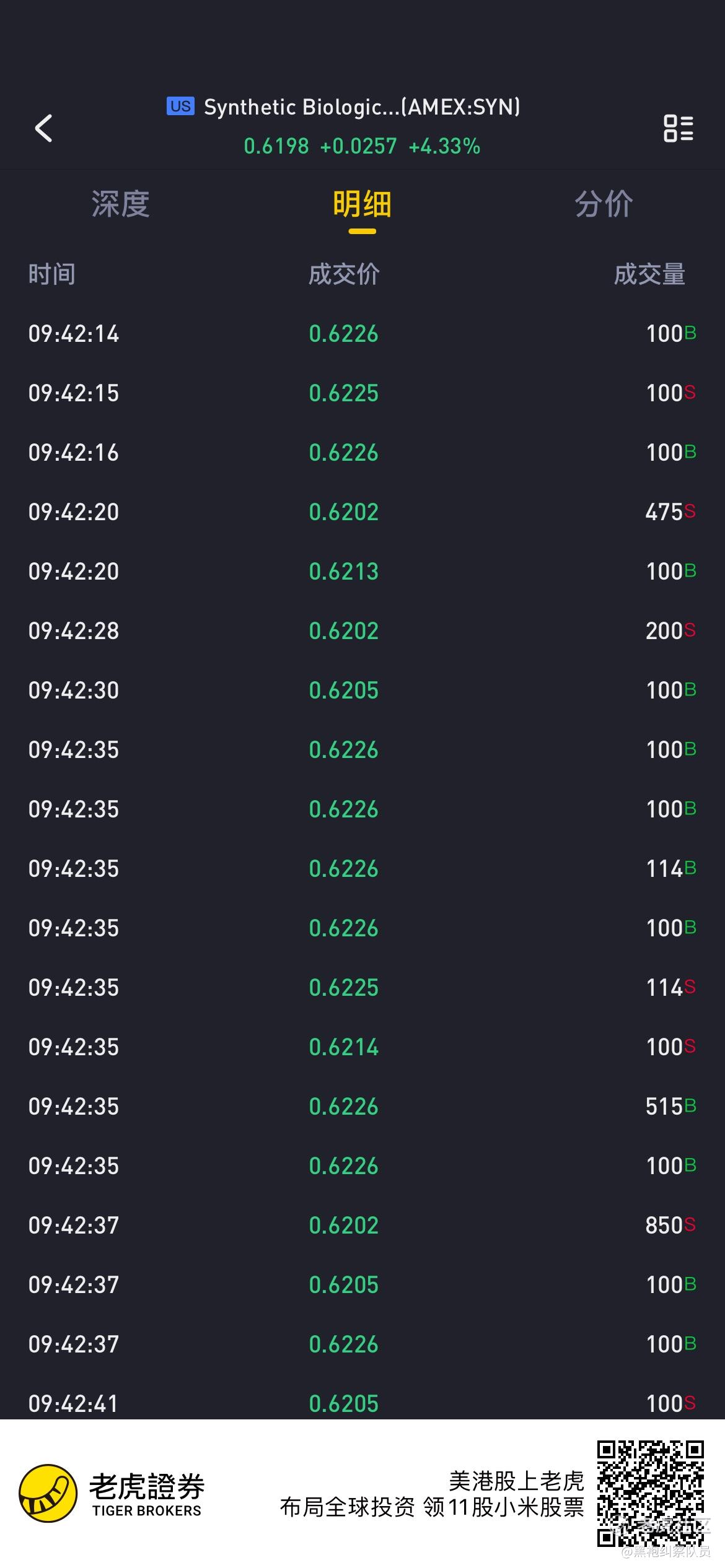Viewport: 725px width, 1568px height.
Task: Select the 09:42:14 trade row
Action: (362, 334)
